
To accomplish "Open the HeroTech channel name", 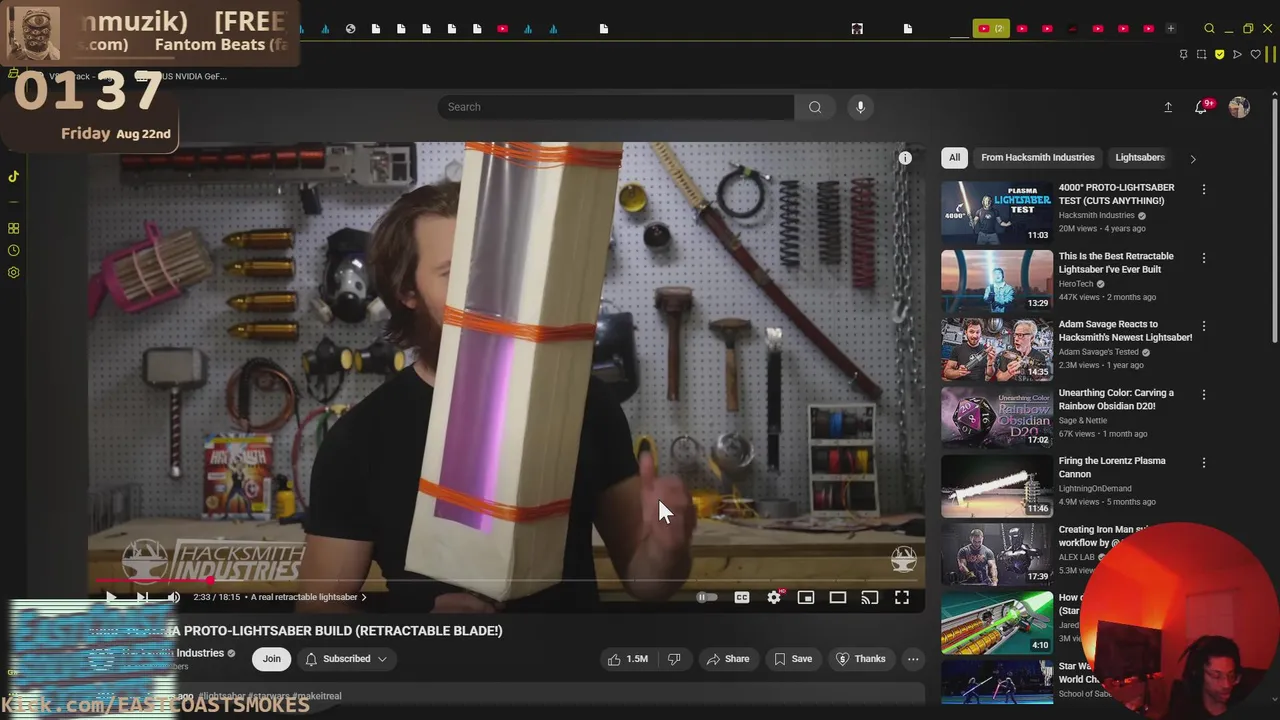I will point(1077,284).
